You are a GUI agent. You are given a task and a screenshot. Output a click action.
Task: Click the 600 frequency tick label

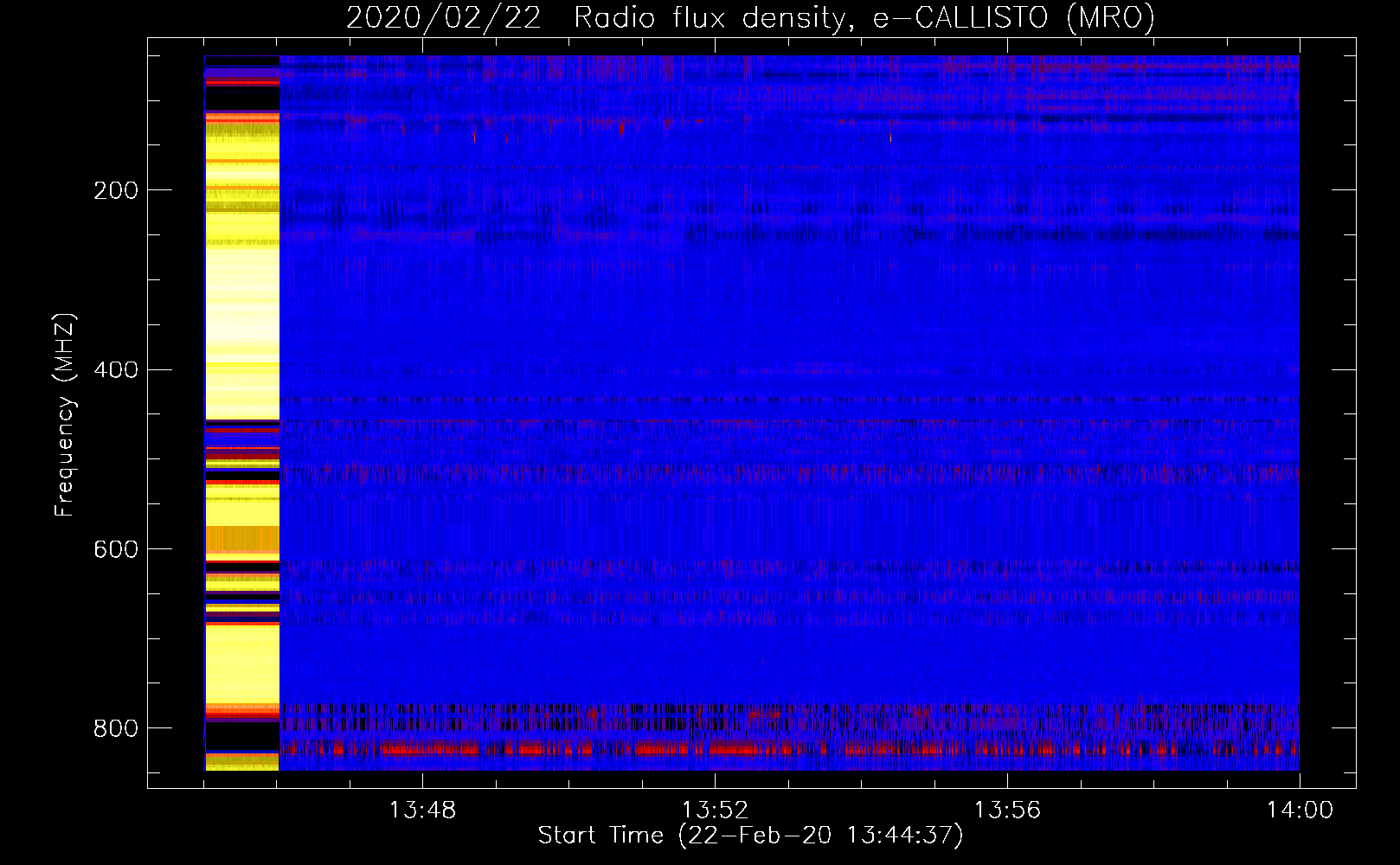point(116,549)
